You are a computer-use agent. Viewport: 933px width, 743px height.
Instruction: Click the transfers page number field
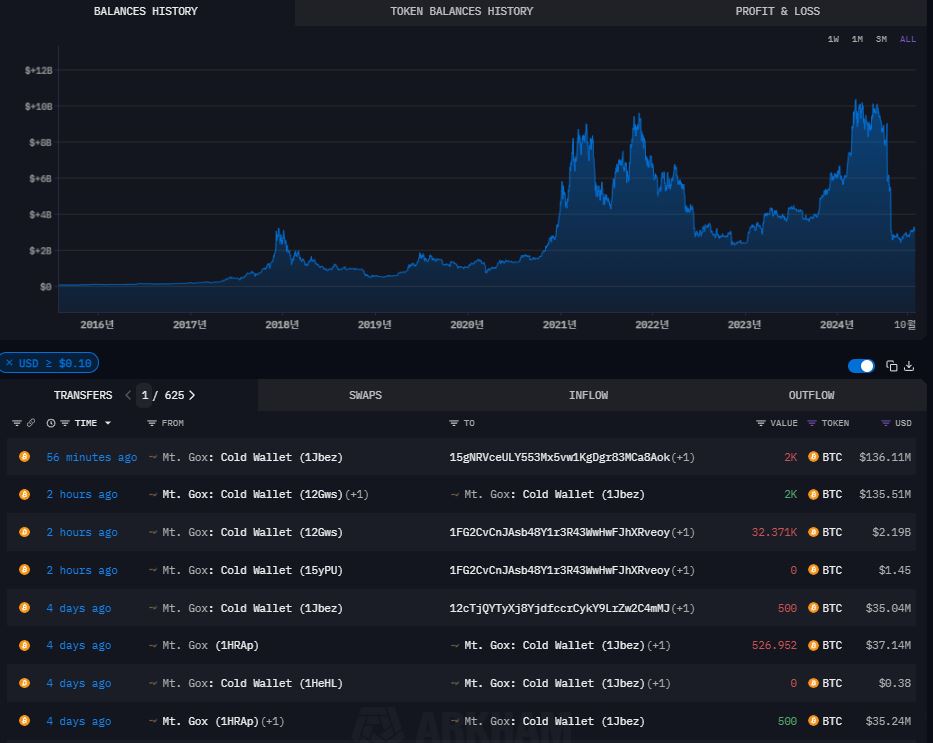pyautogui.click(x=145, y=395)
